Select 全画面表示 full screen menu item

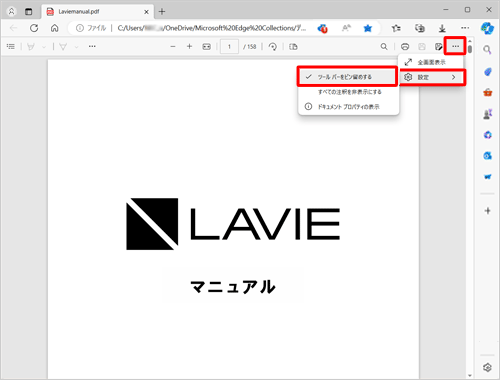(430, 62)
